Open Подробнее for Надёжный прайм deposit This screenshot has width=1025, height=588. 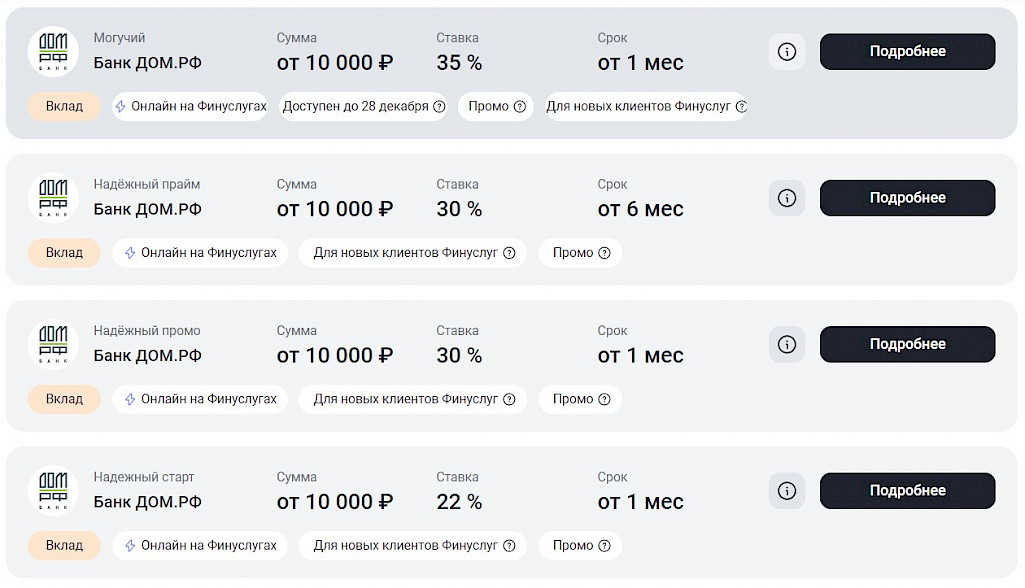[x=907, y=198]
